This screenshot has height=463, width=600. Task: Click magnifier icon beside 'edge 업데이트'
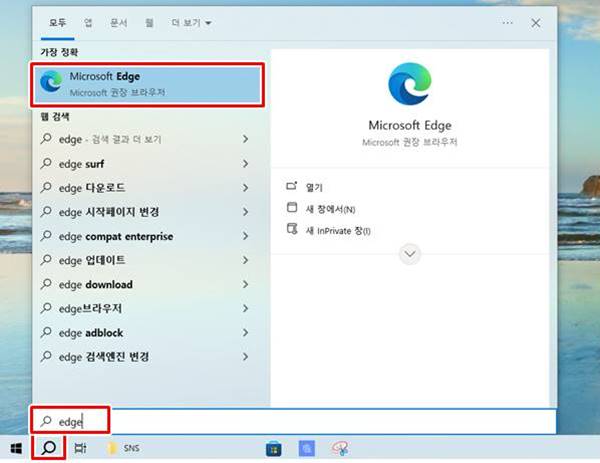[46, 260]
